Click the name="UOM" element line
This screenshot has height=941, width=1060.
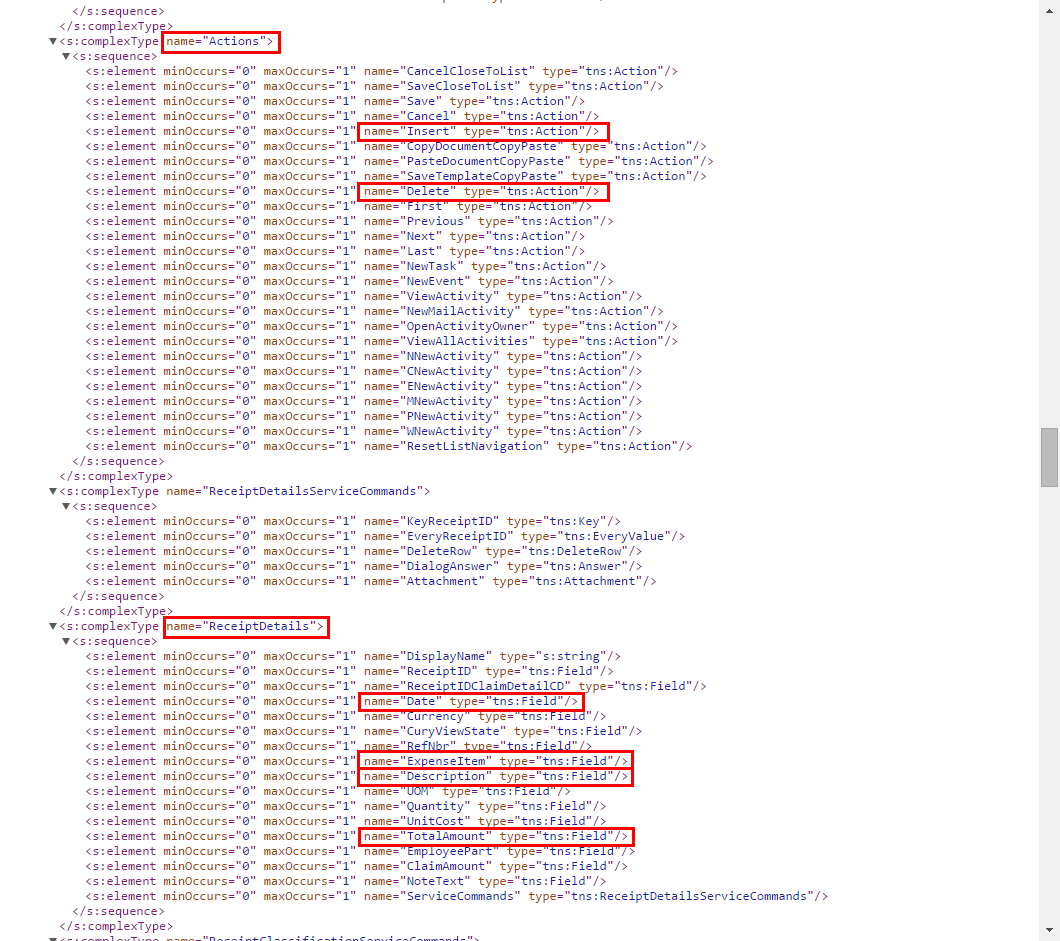point(328,791)
